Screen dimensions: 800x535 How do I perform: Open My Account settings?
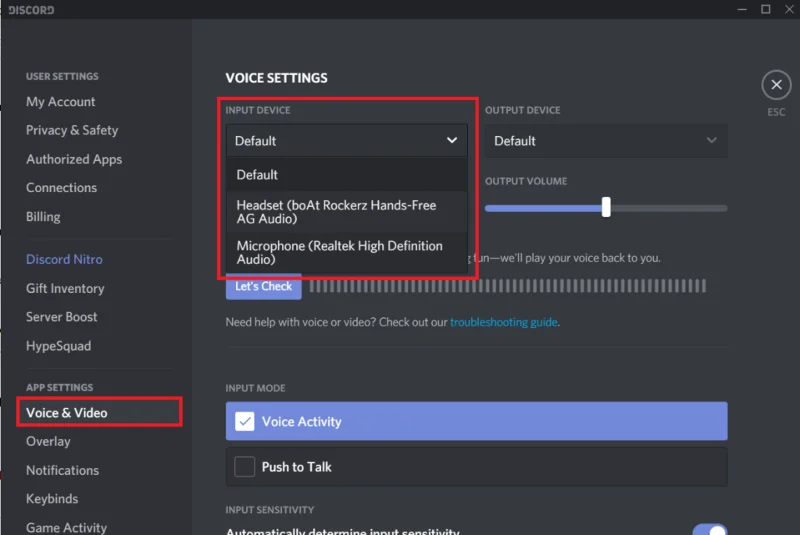[x=61, y=101]
